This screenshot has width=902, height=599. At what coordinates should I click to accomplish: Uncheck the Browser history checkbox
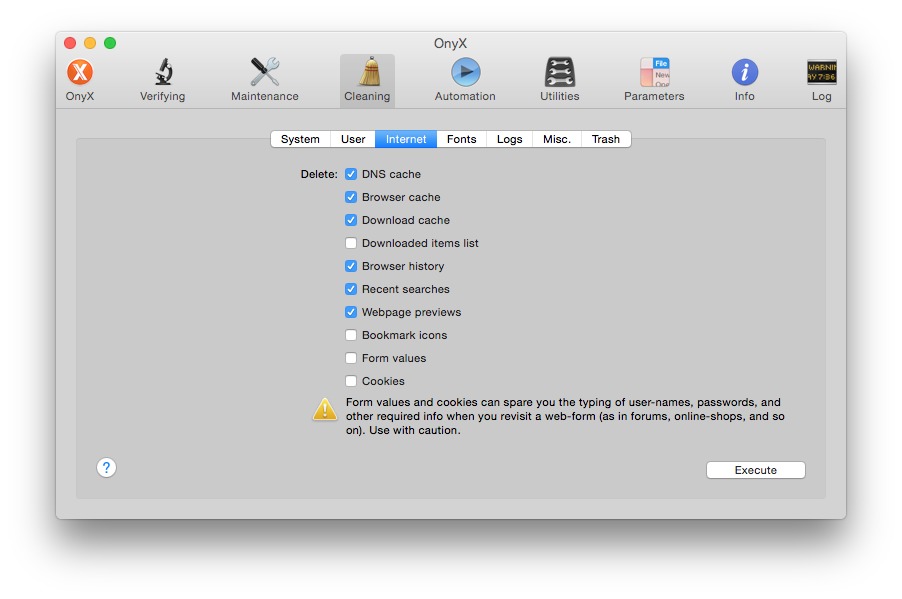(351, 266)
